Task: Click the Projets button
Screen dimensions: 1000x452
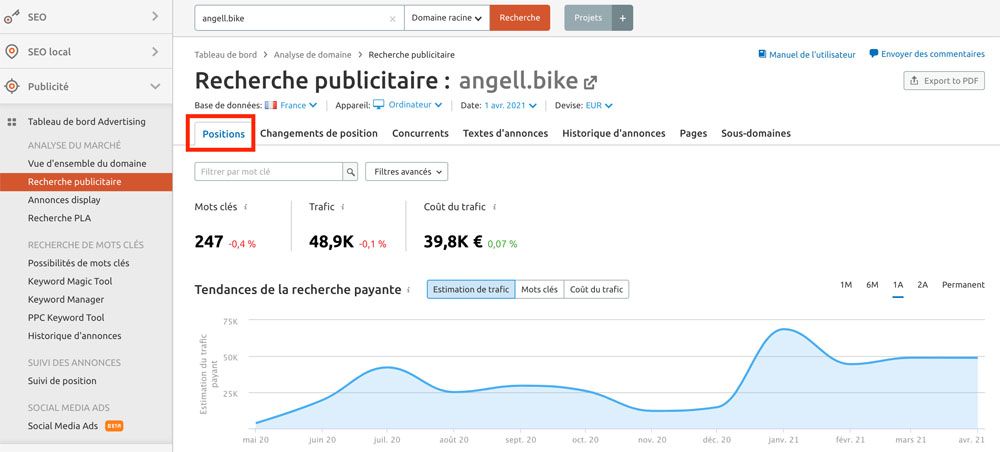Action: 588,18
